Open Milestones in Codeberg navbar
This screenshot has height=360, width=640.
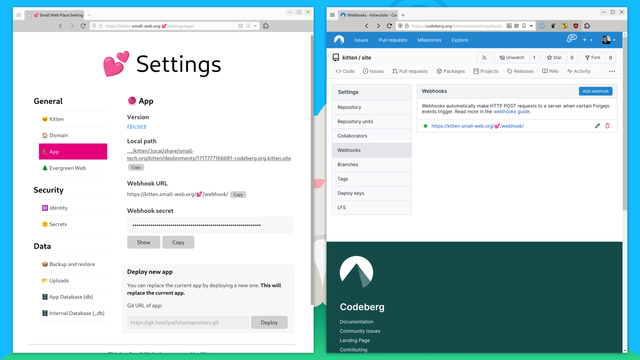pyautogui.click(x=429, y=40)
